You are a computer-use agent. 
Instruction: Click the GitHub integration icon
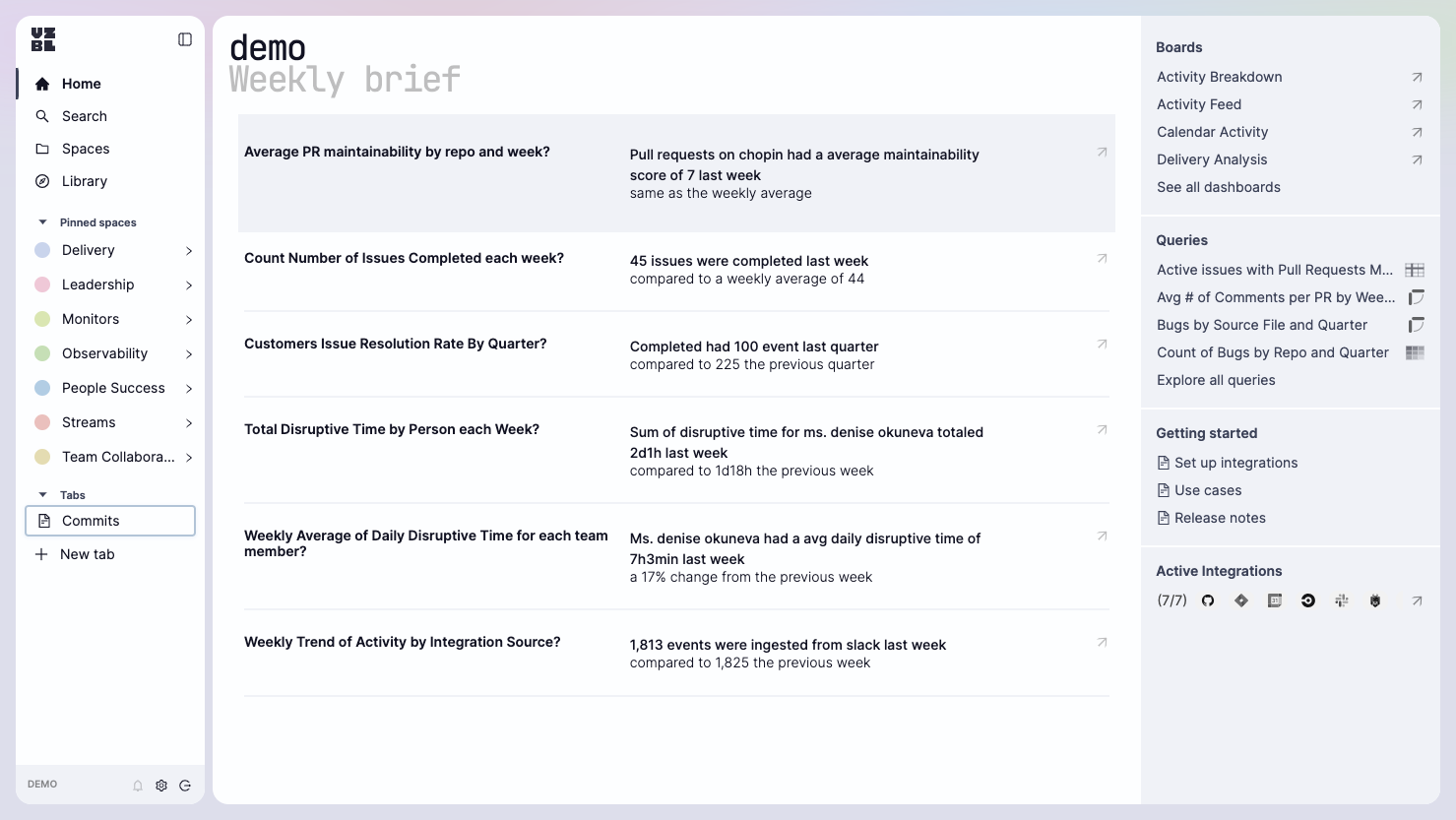tap(1208, 600)
